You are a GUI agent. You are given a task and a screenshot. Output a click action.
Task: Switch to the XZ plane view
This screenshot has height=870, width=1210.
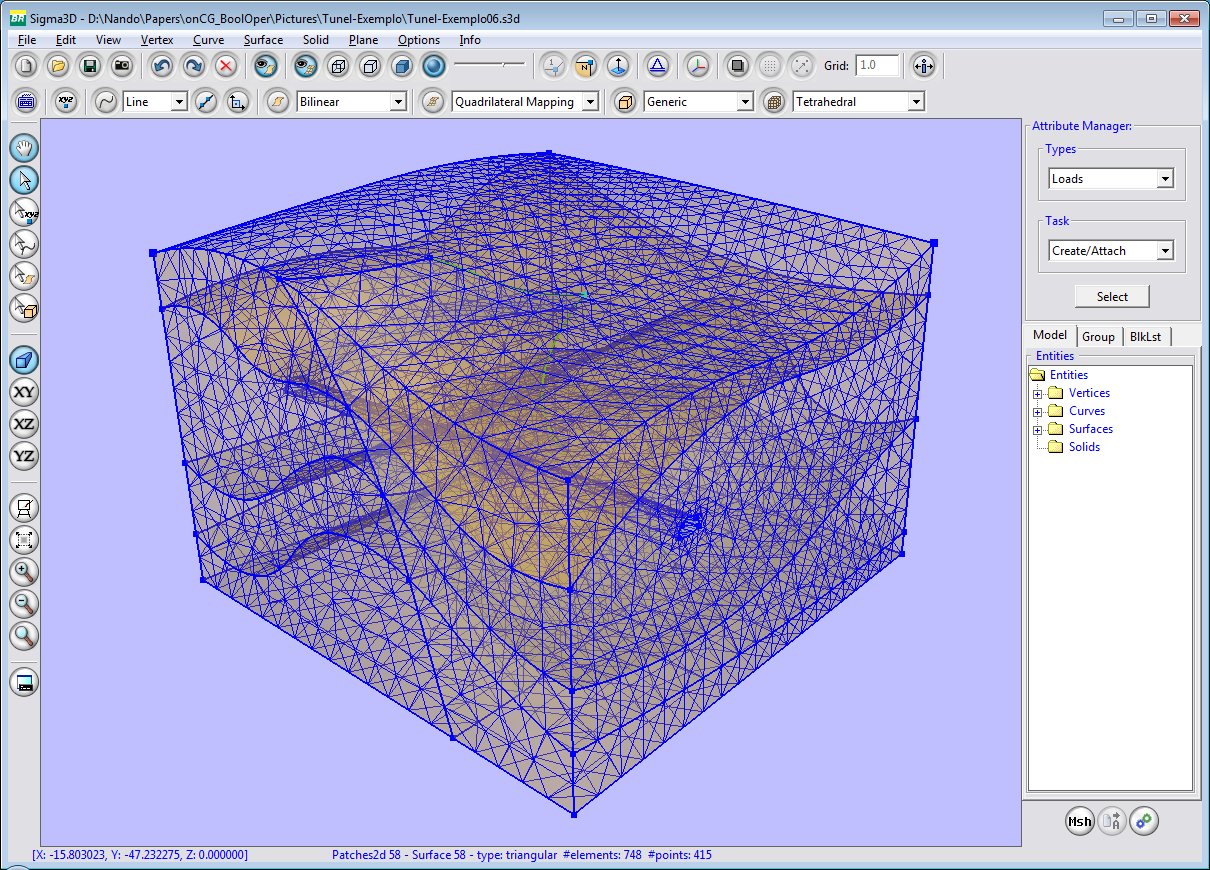(x=24, y=424)
